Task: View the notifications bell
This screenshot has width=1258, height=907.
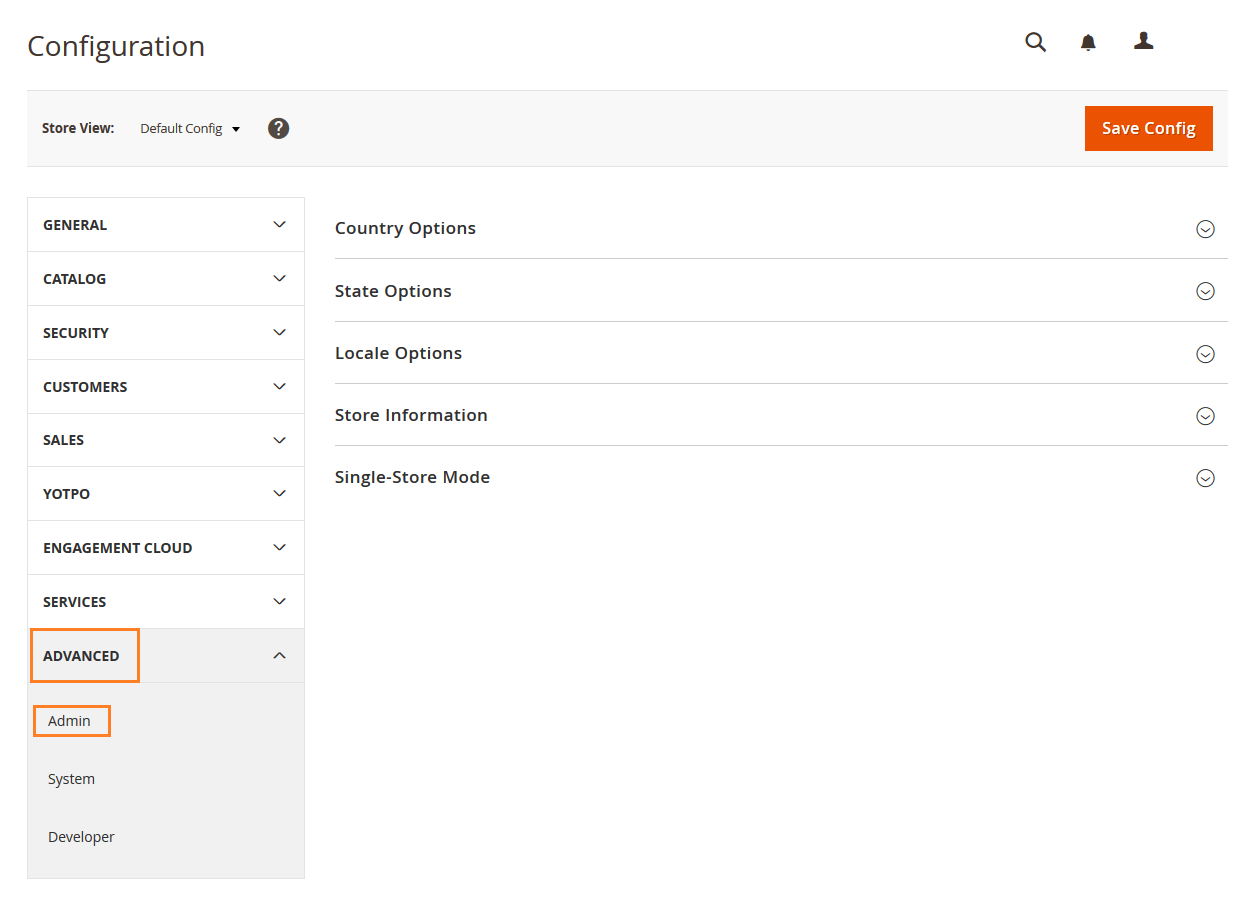Action: [x=1088, y=42]
